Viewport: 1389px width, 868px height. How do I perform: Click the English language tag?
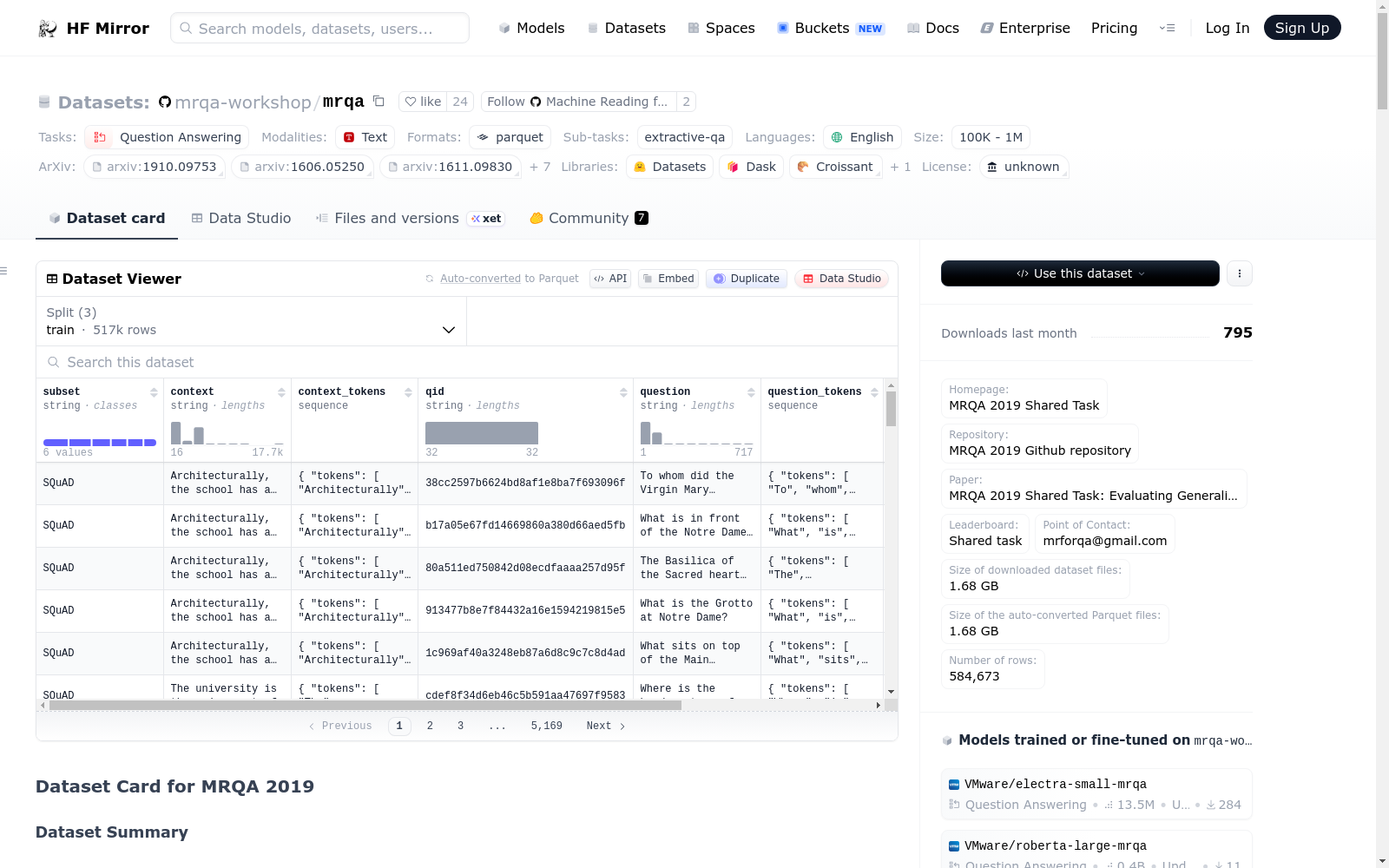click(863, 137)
